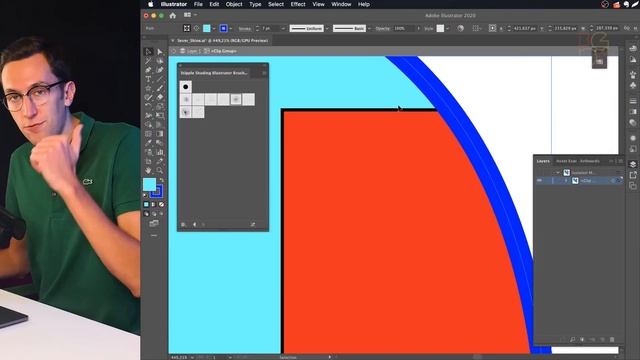640x360 pixels.
Task: Select the Artboard tool
Action: [149, 161]
